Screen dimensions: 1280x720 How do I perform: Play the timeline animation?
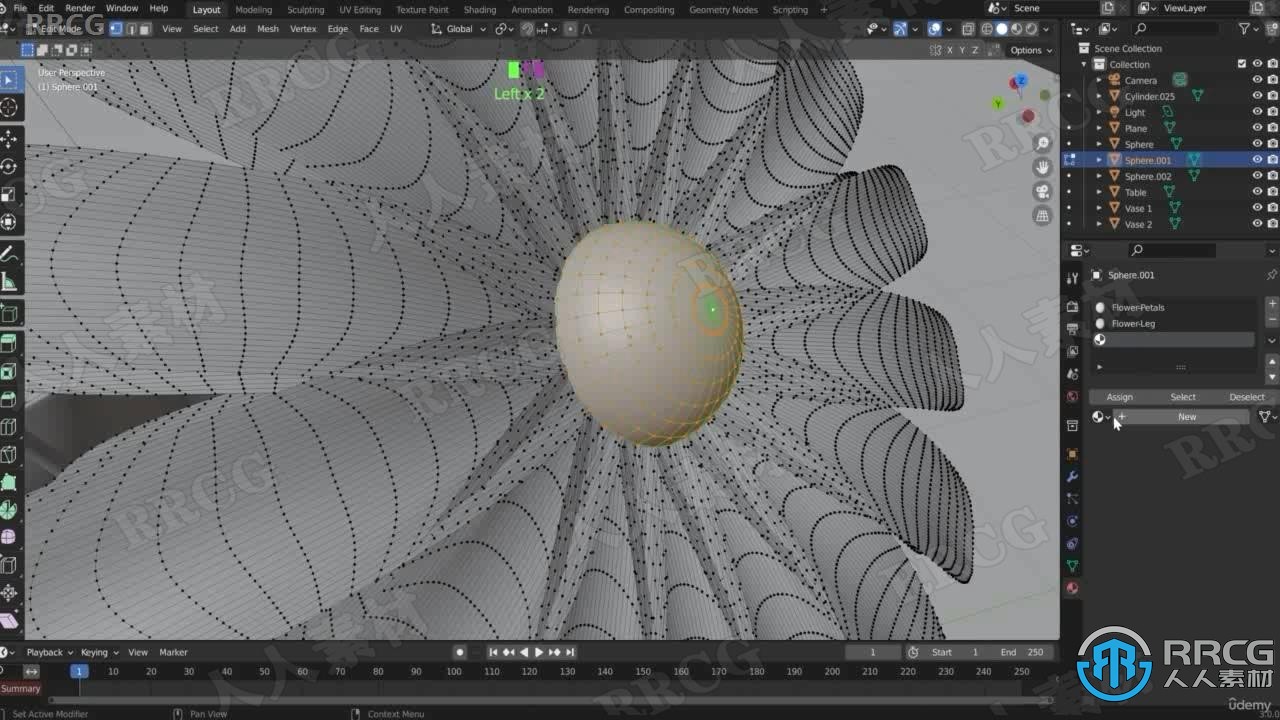(x=539, y=652)
